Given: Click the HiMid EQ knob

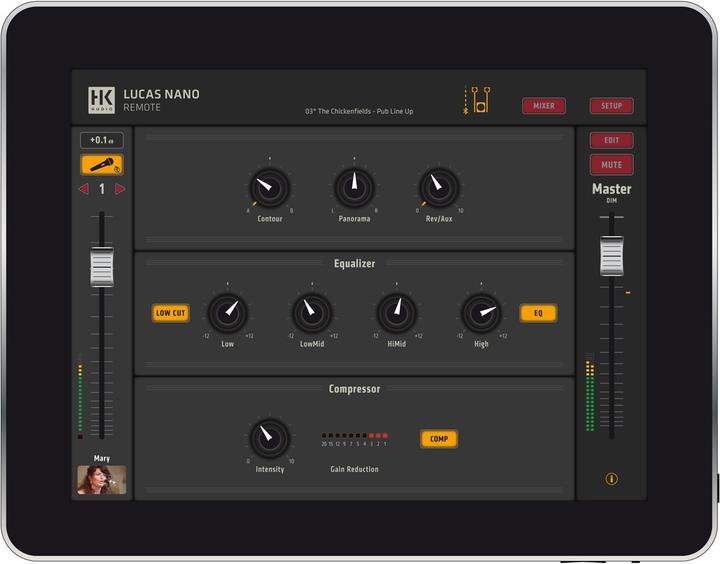Looking at the screenshot, I should pos(396,313).
